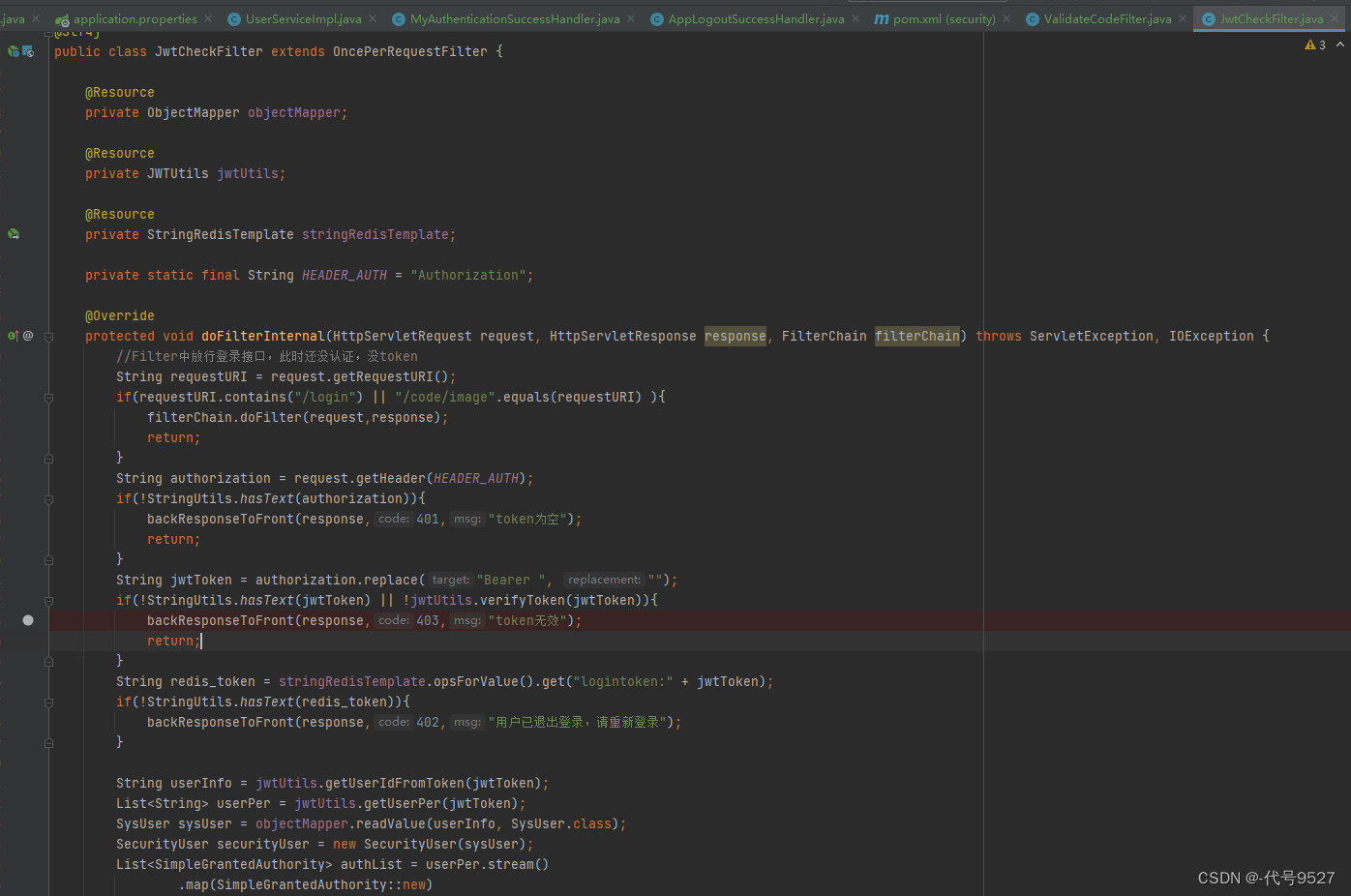Viewport: 1351px width, 896px height.
Task: Close the JwtCheckFilter.java tab
Action: point(1335,18)
